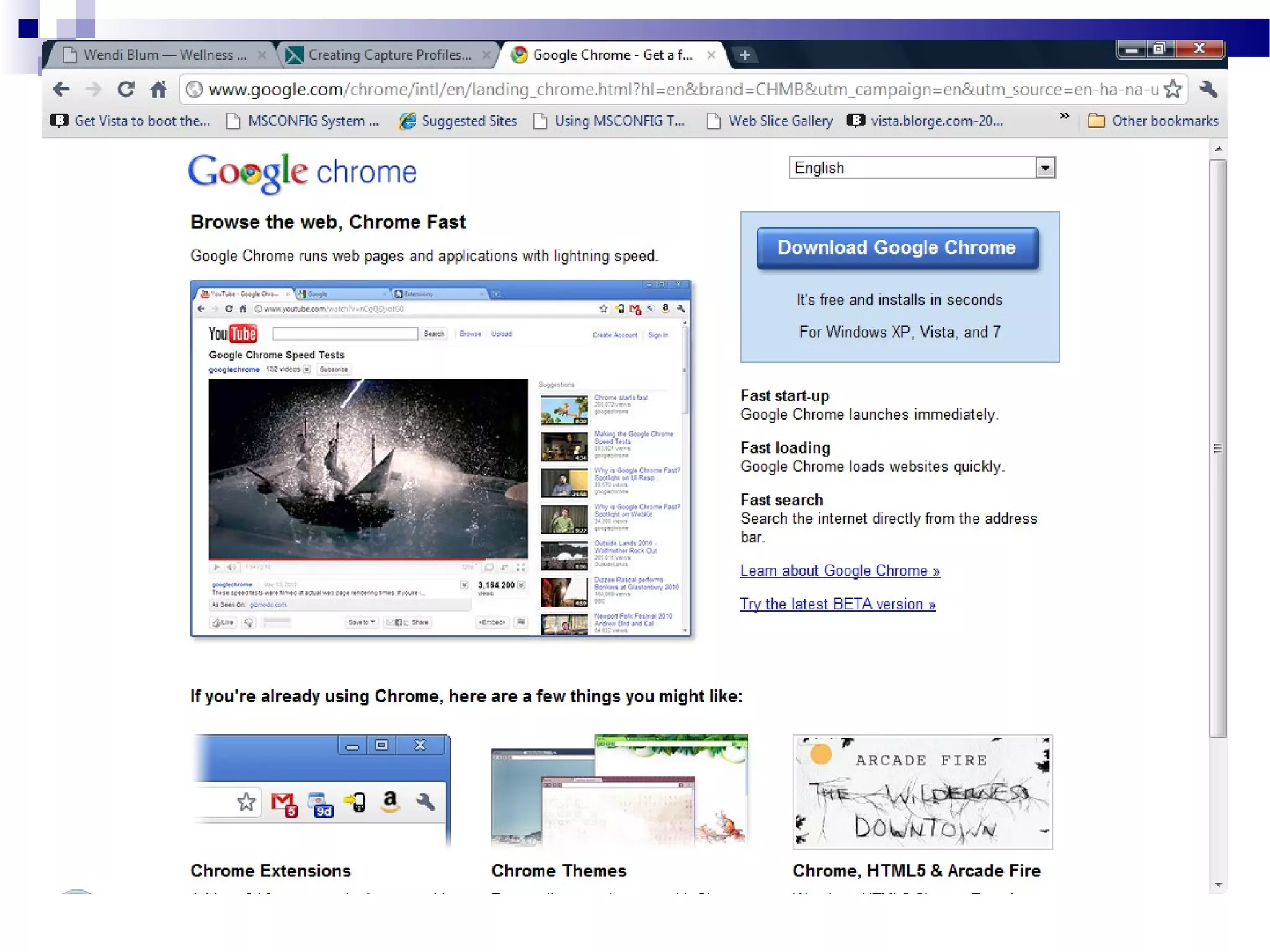Switch to Wendi Blum Wellness tab
Screen dimensions: 1270x952
pyautogui.click(x=164, y=55)
